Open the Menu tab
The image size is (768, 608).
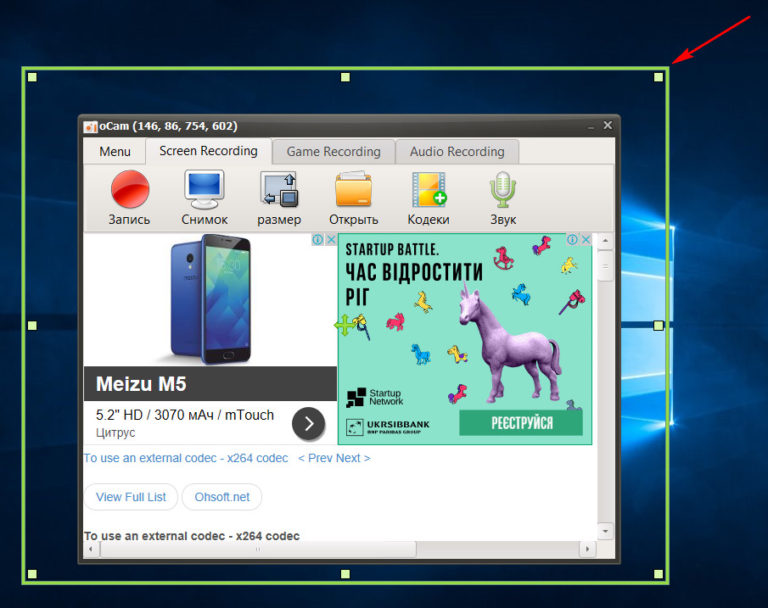(x=114, y=152)
